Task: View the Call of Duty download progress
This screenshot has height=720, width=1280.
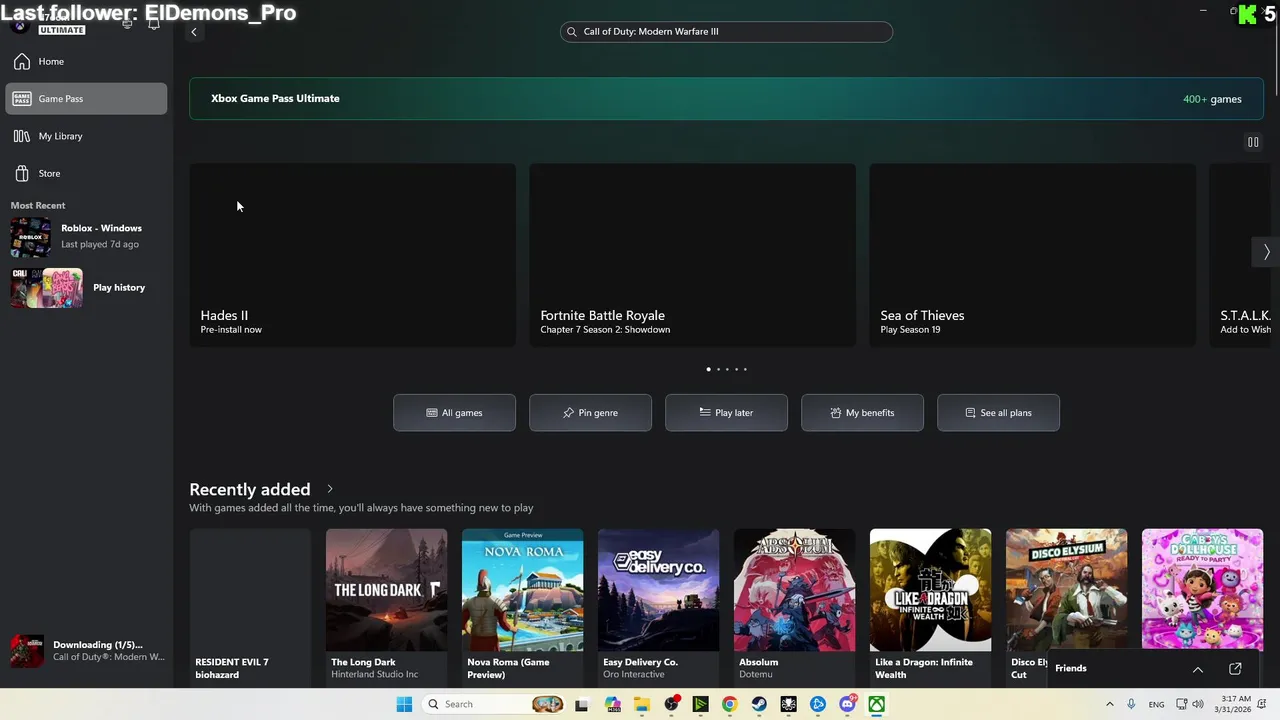Action: [x=87, y=651]
